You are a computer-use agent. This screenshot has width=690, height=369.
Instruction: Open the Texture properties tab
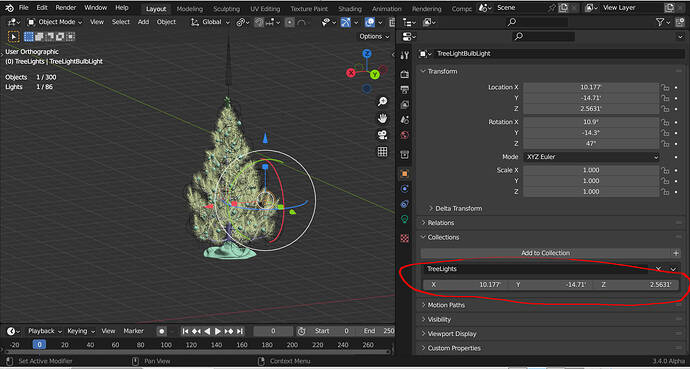pyautogui.click(x=404, y=238)
